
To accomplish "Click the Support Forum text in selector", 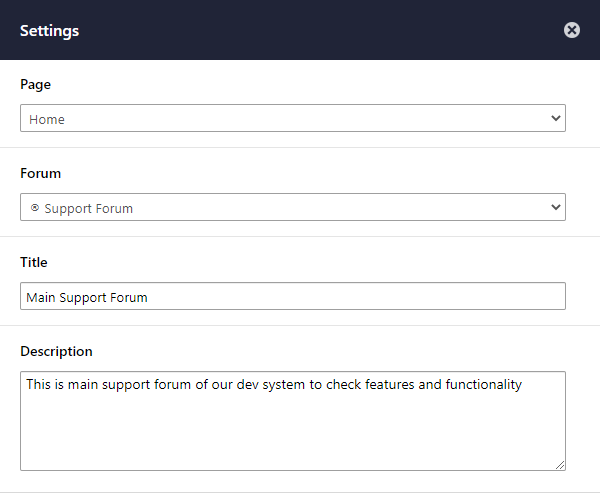I will (88, 209).
